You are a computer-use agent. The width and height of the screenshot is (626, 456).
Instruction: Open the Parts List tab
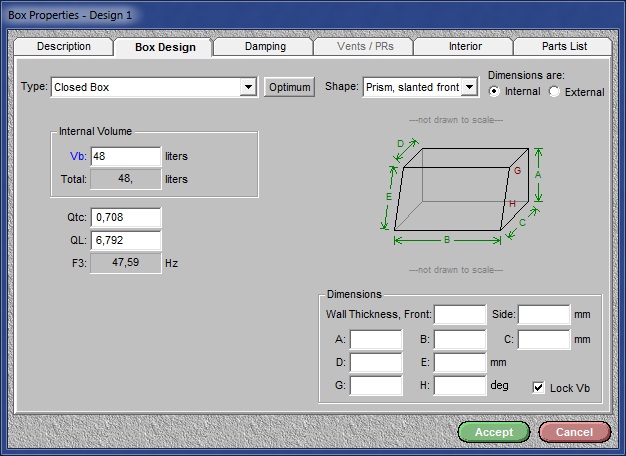pos(563,47)
